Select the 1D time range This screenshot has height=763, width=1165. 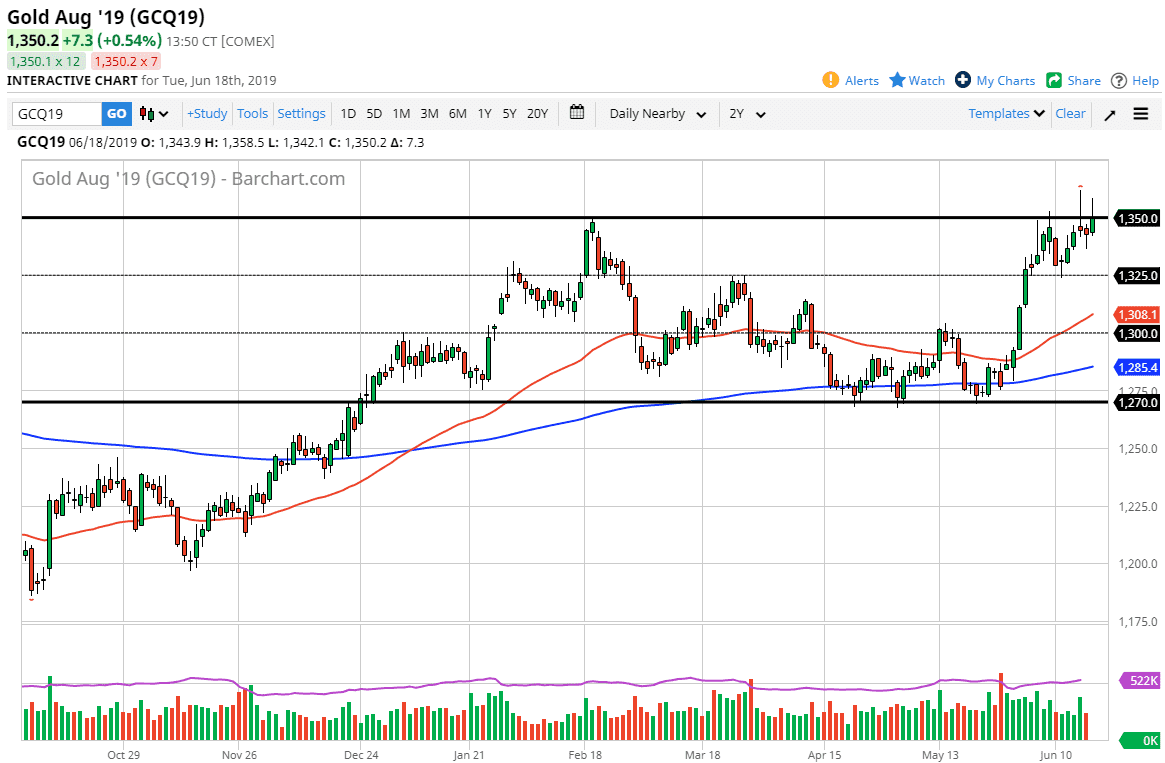click(x=348, y=114)
